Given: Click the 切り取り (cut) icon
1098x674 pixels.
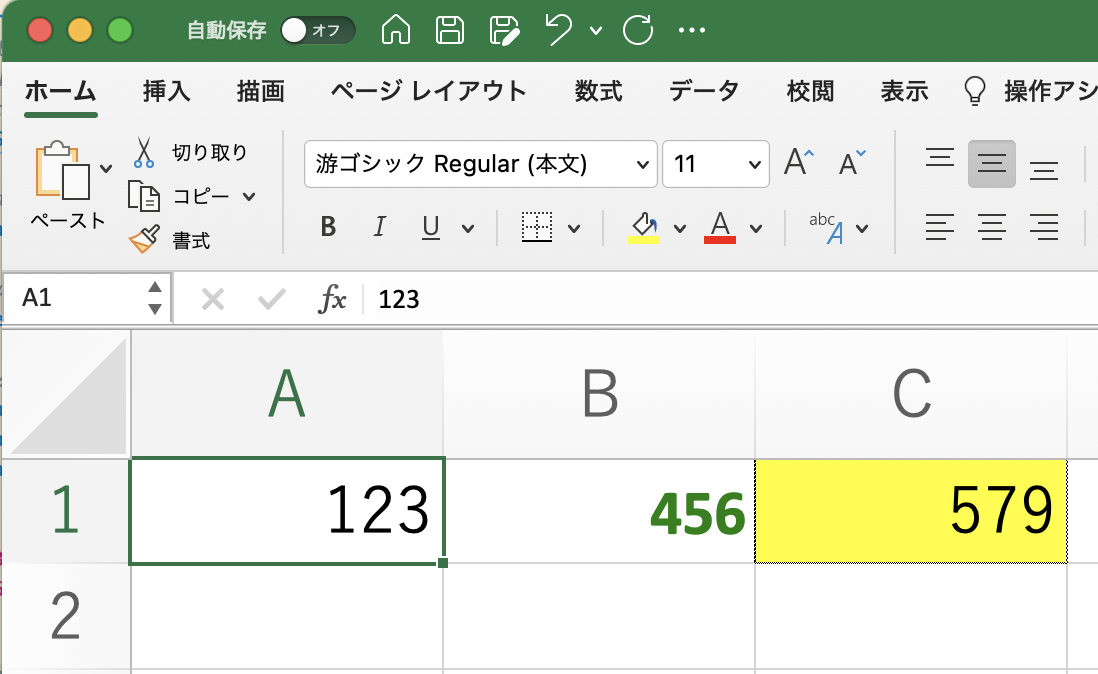Looking at the screenshot, I should coord(143,152).
